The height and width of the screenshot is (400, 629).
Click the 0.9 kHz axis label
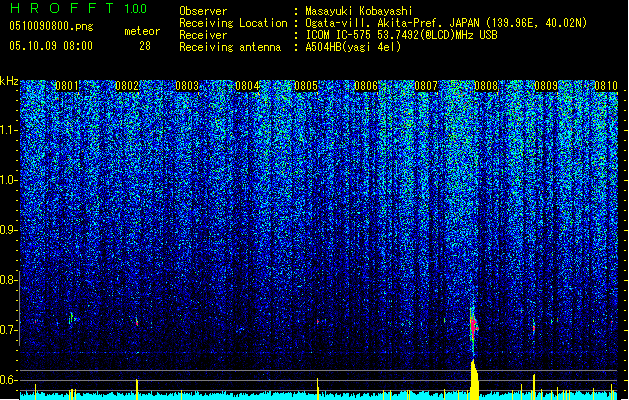click(x=9, y=230)
